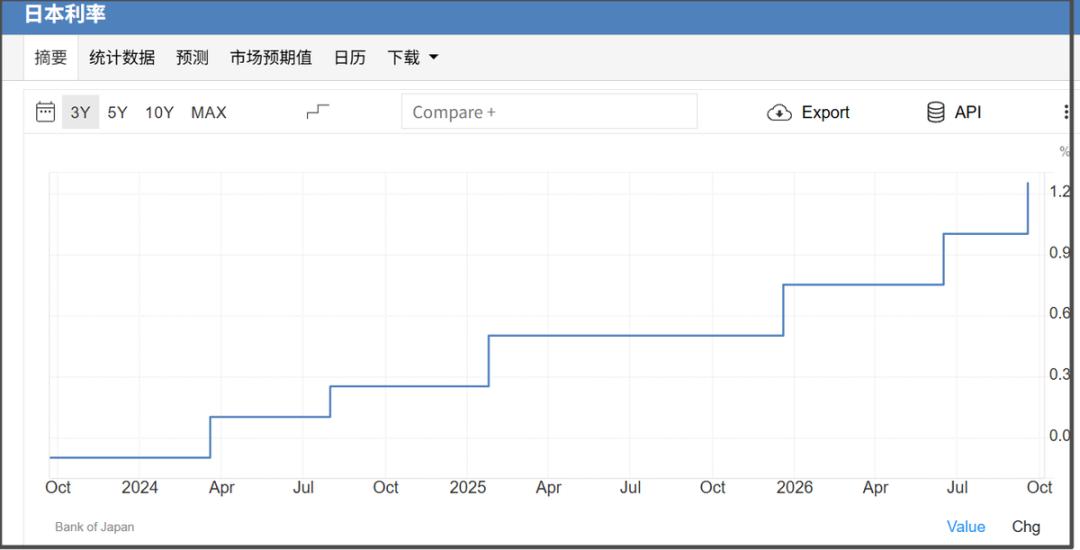Viewport: 1080px width, 550px height.
Task: Click the API database icon
Action: click(x=935, y=112)
